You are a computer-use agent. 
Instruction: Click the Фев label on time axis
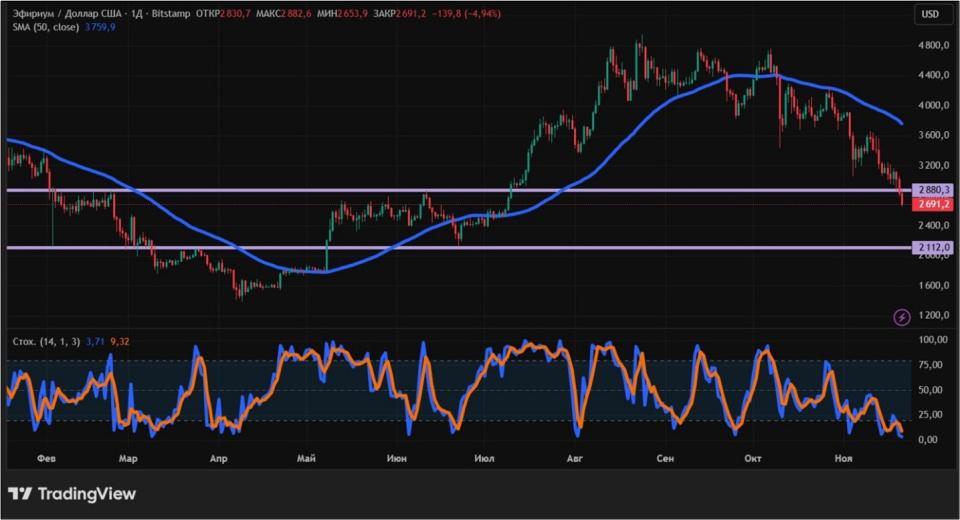[45, 458]
